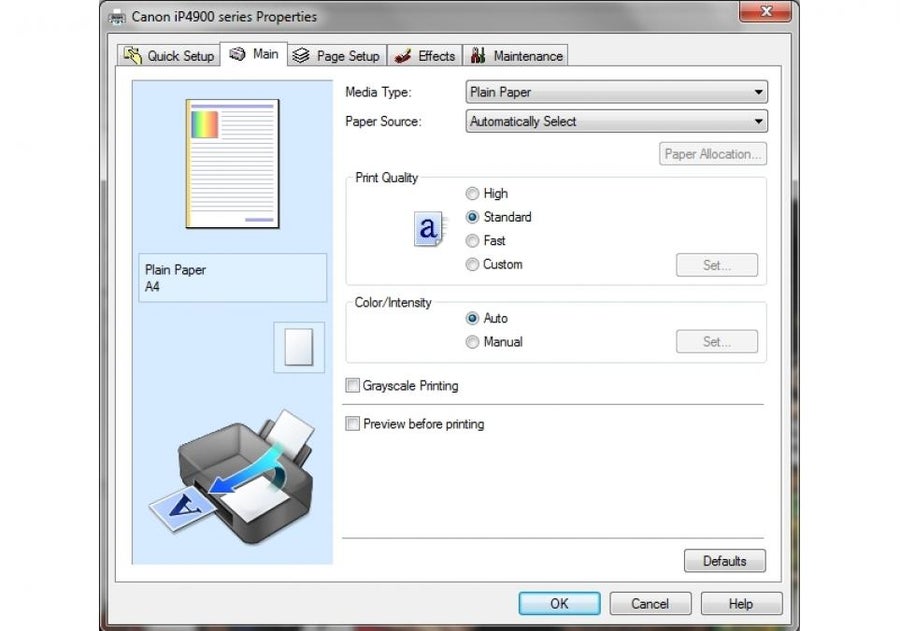Click the Effects tab brush icon
Screen dimensions: 900x631
[403, 56]
